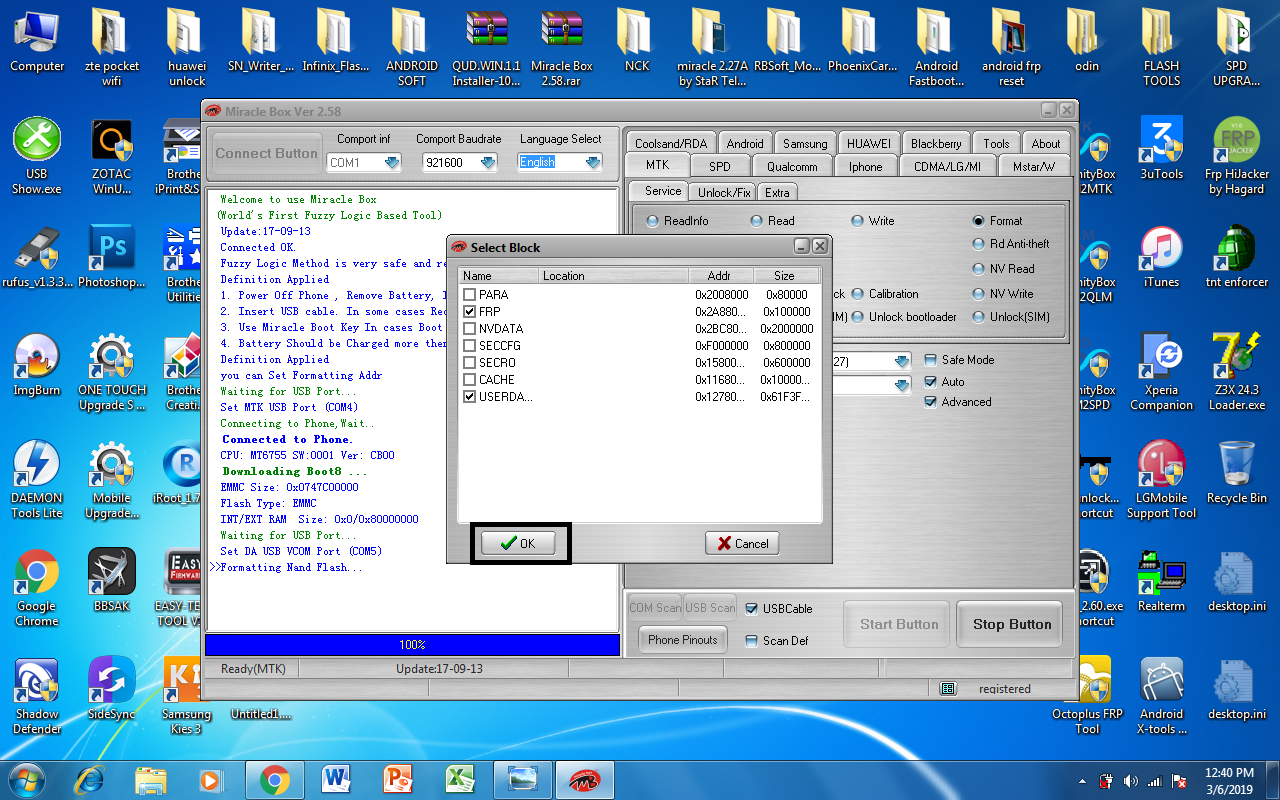Launch tnt enforcer shortcut
The image size is (1280, 800).
click(1236, 257)
